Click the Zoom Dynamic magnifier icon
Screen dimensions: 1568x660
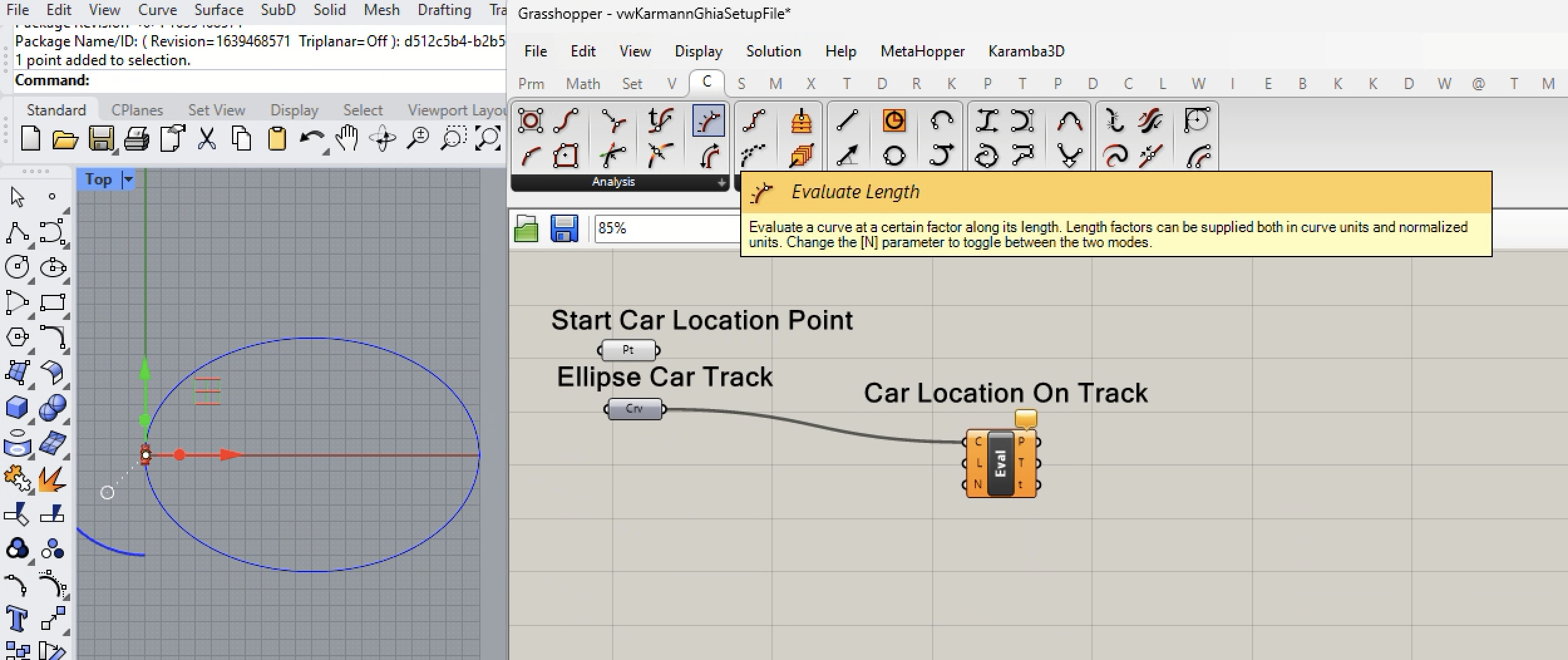click(418, 139)
